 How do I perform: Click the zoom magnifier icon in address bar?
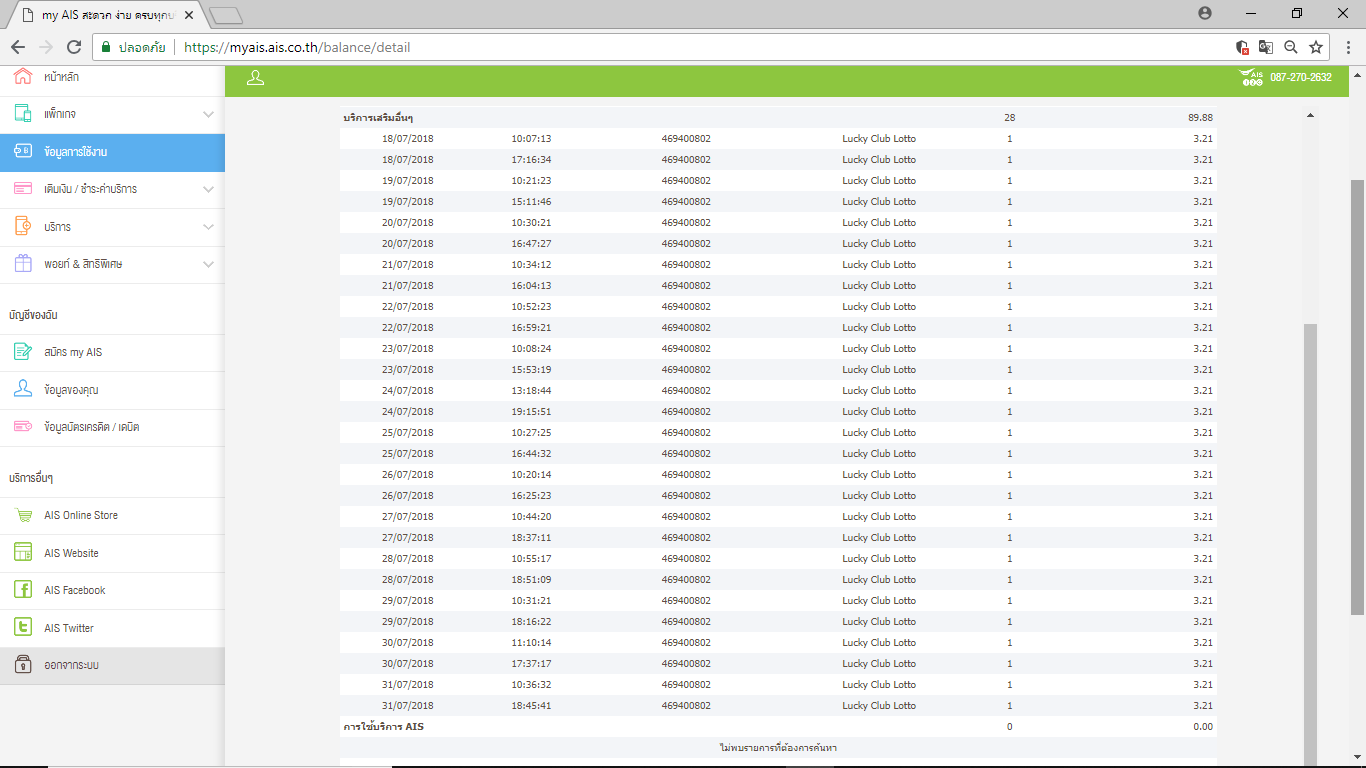click(1291, 47)
